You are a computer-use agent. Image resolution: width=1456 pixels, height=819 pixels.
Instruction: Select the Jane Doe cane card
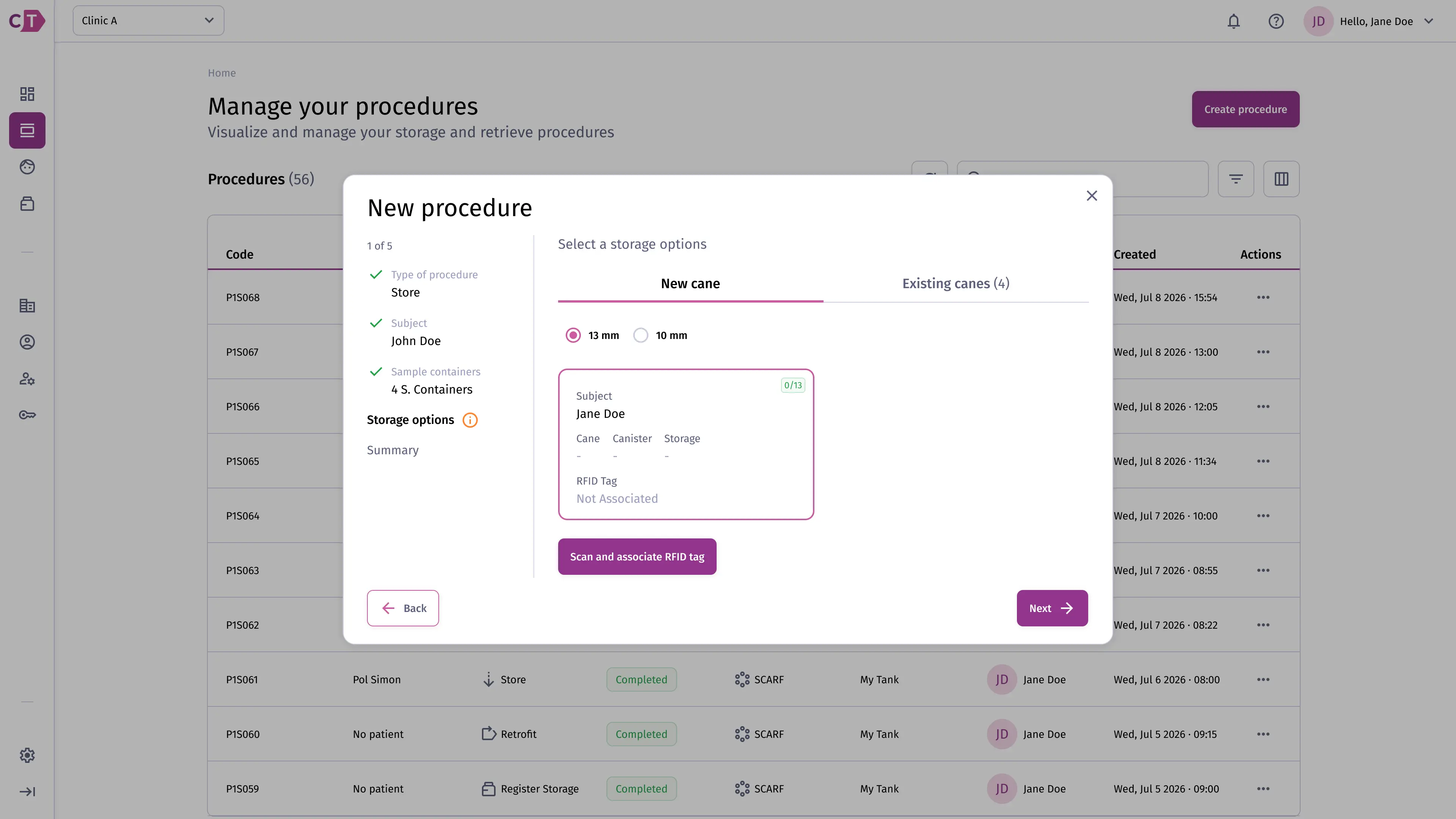[686, 444]
